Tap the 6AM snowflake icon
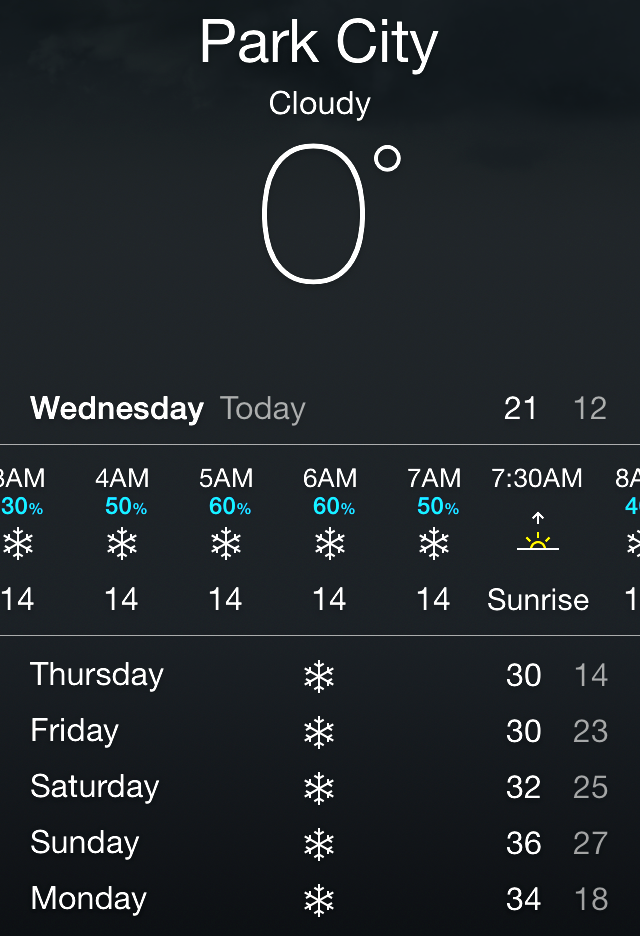Image resolution: width=640 pixels, height=936 pixels. click(x=330, y=544)
